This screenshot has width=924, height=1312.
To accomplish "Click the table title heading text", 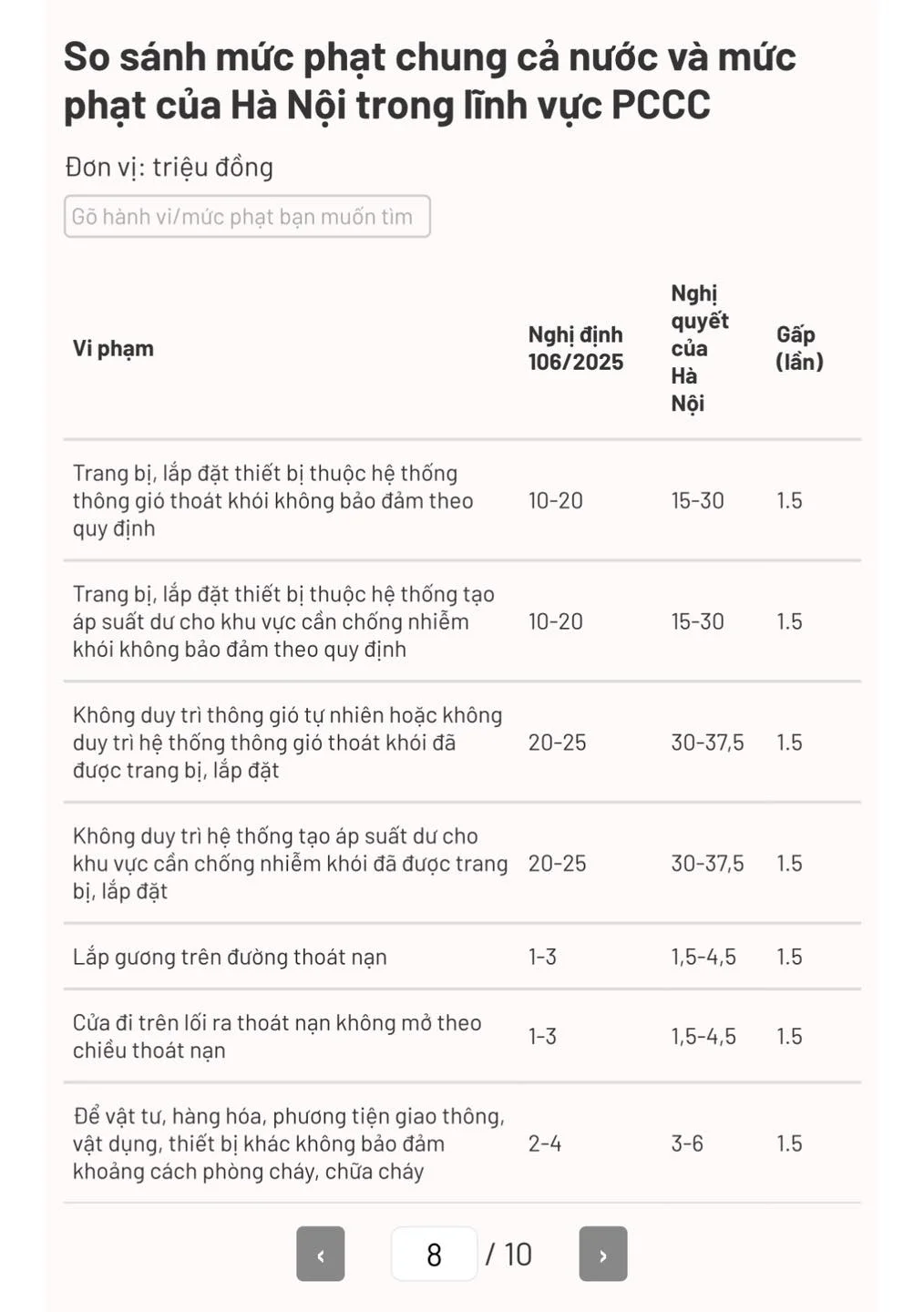I will [429, 81].
